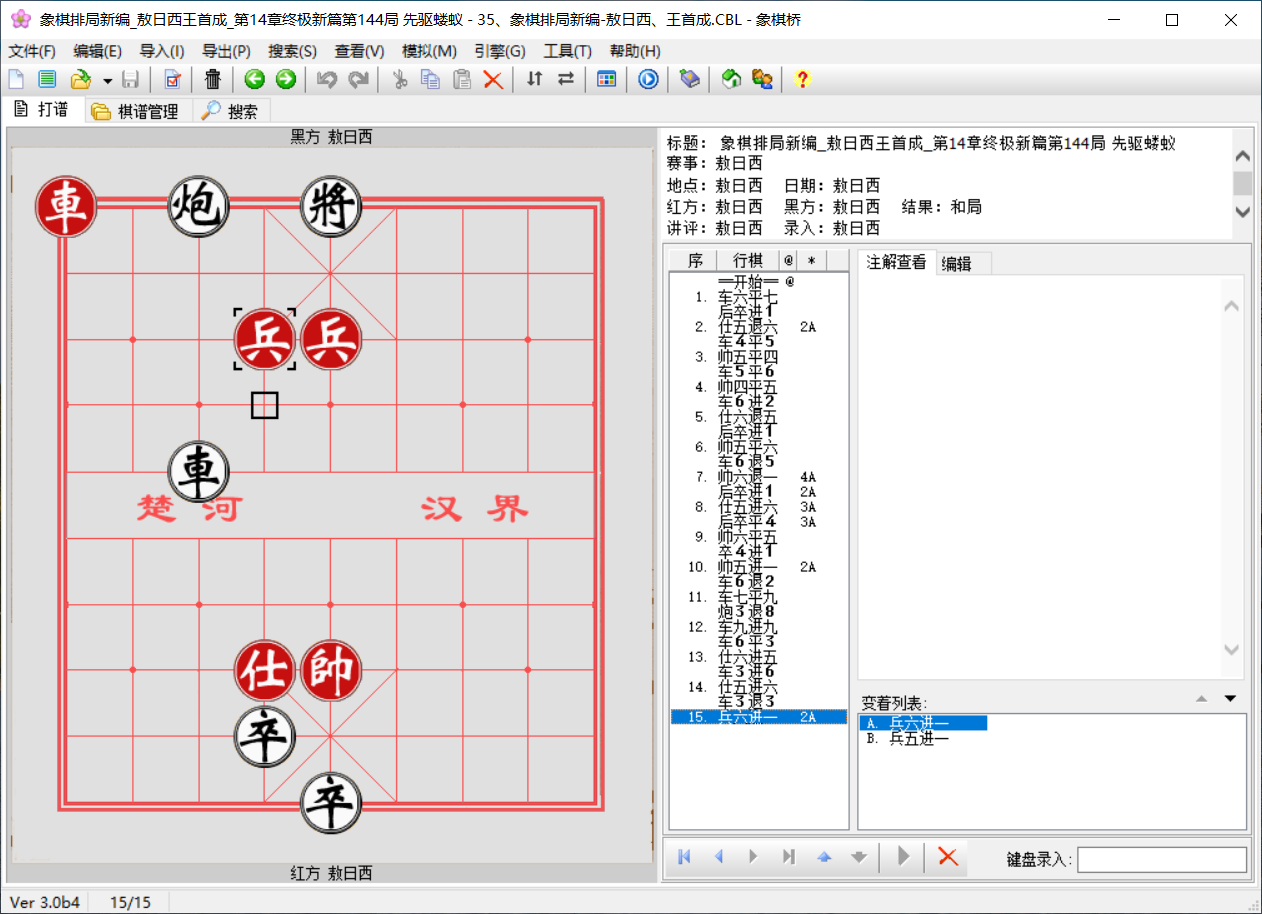1262x914 pixels.
Task: Step forward one move
Action: tap(753, 857)
